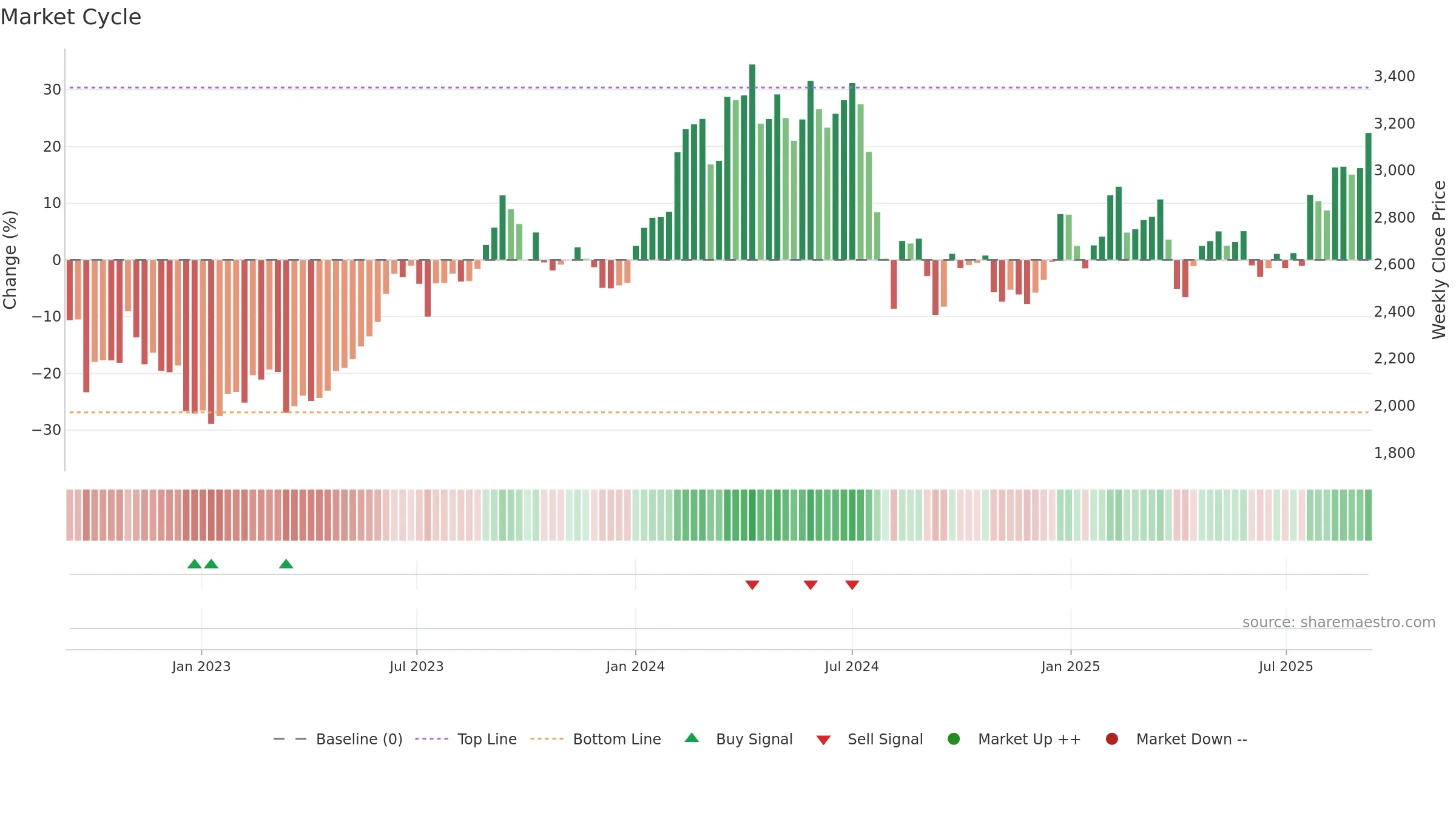Click the Baseline (0) legend entry
The width and height of the screenshot is (1456, 819).
pos(338,739)
